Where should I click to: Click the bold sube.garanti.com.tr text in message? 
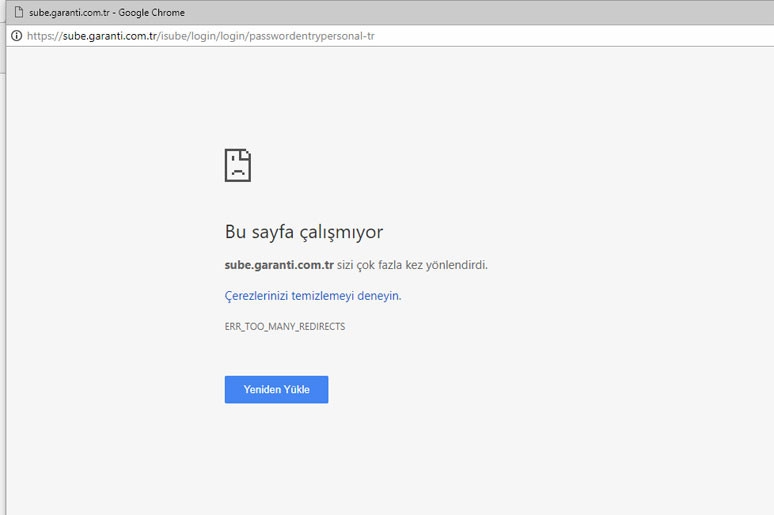[279, 265]
